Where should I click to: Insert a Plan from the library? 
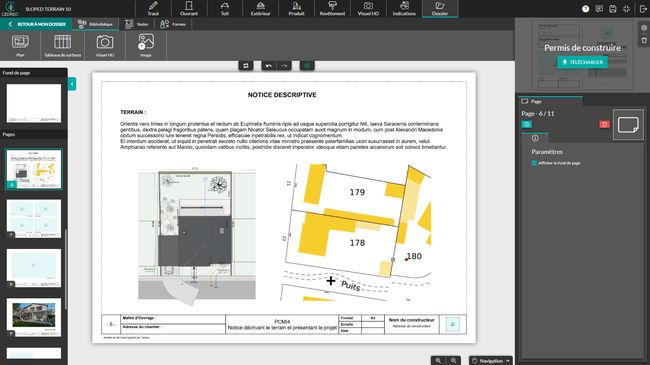20,46
